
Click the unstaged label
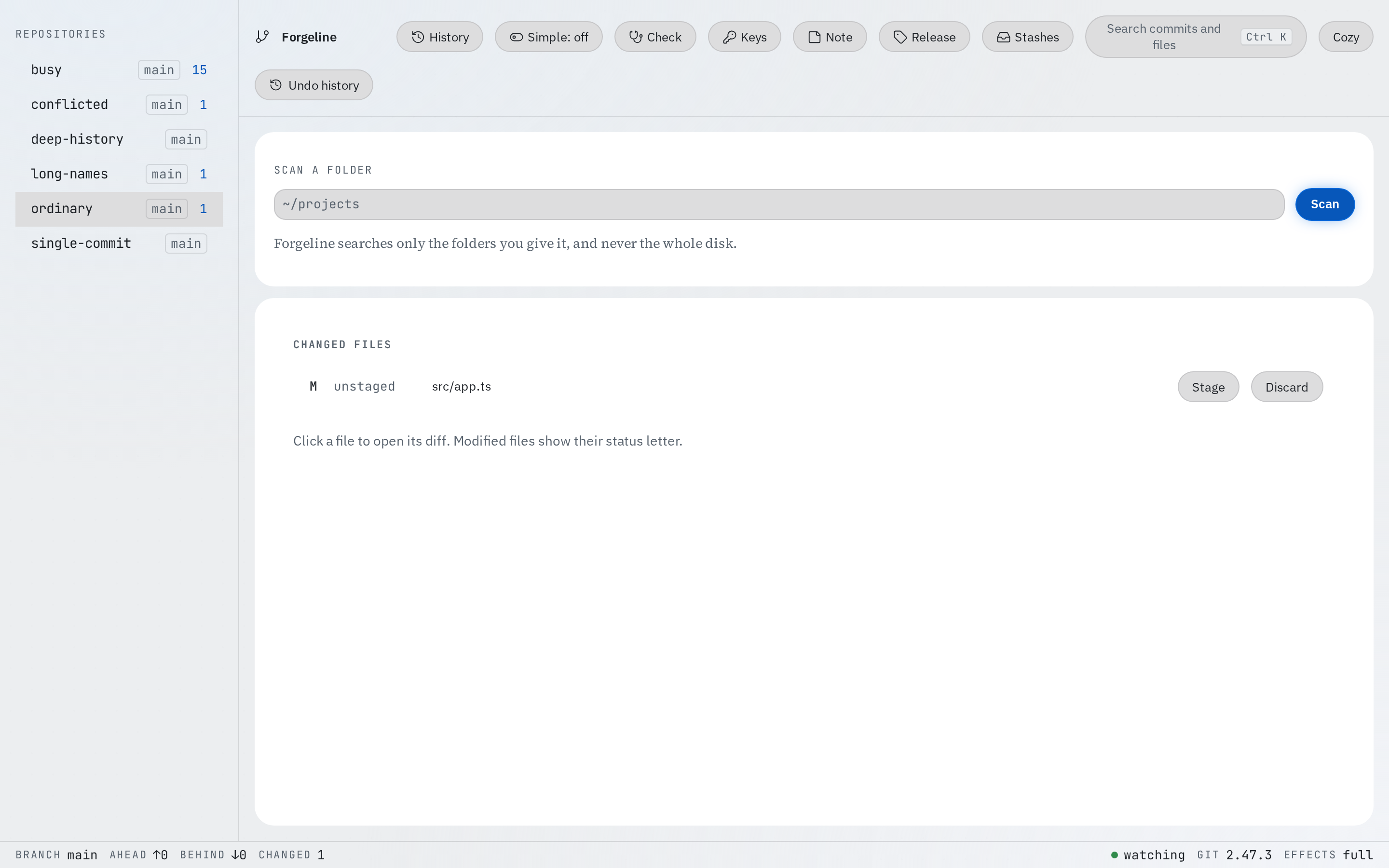[x=365, y=386]
